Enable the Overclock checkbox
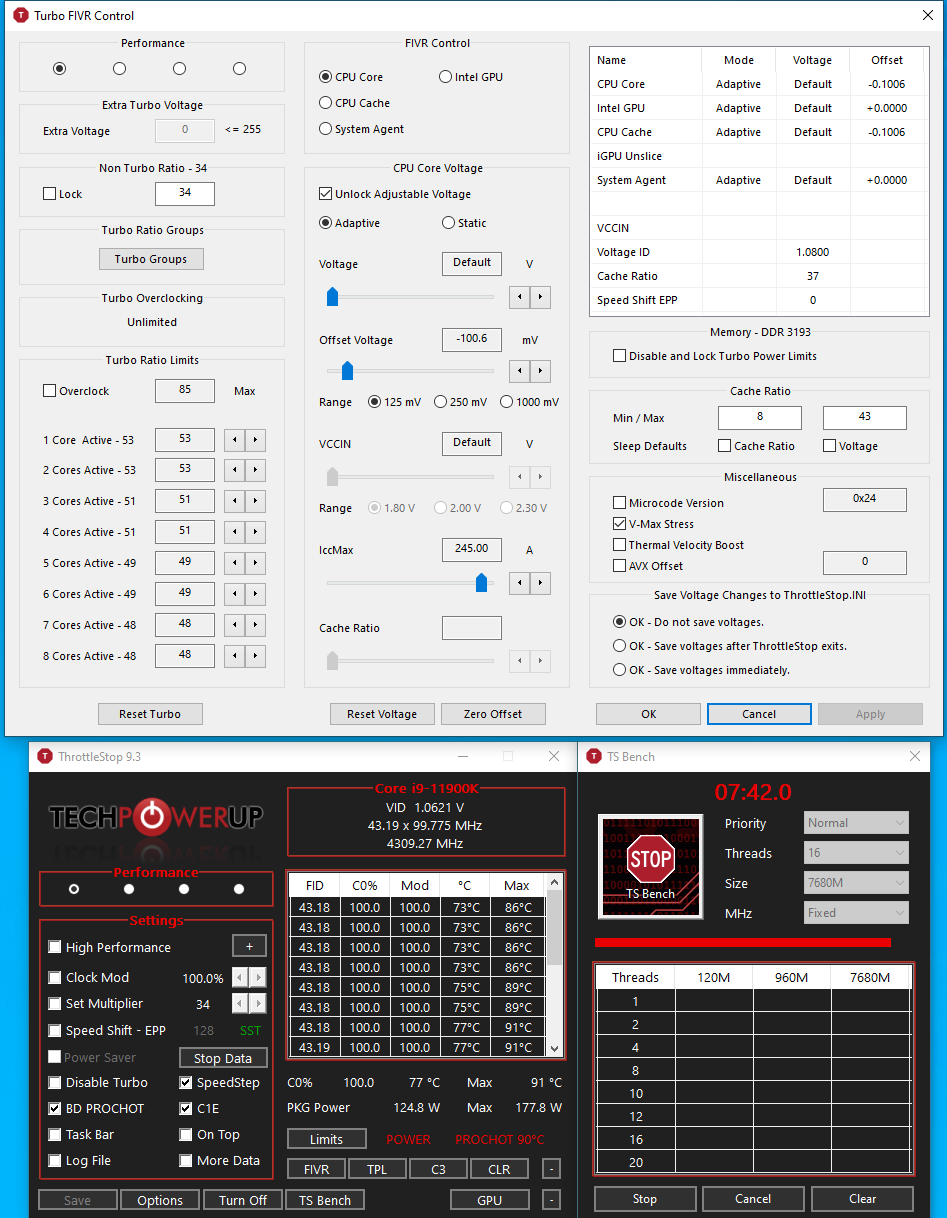 [50, 391]
